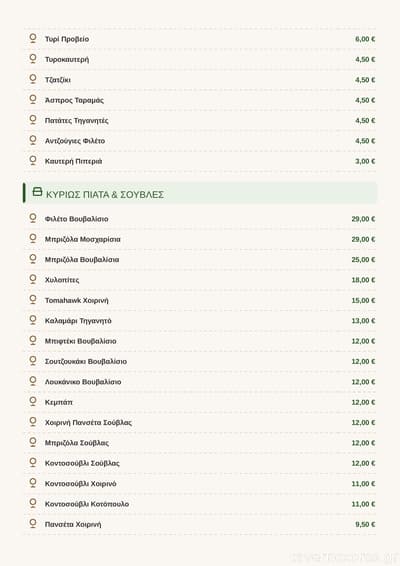Select the Κοντοσούβλι Κοτόπουλο item
The height and width of the screenshot is (566, 400).
200,504
